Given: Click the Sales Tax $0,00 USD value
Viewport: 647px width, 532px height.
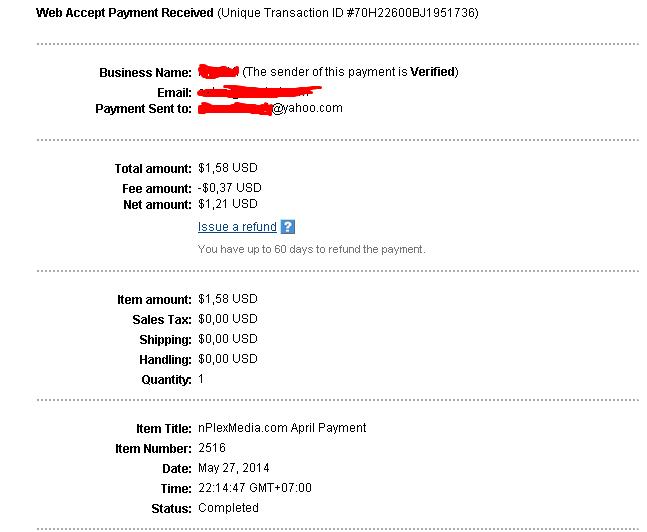Looking at the screenshot, I should (228, 319).
